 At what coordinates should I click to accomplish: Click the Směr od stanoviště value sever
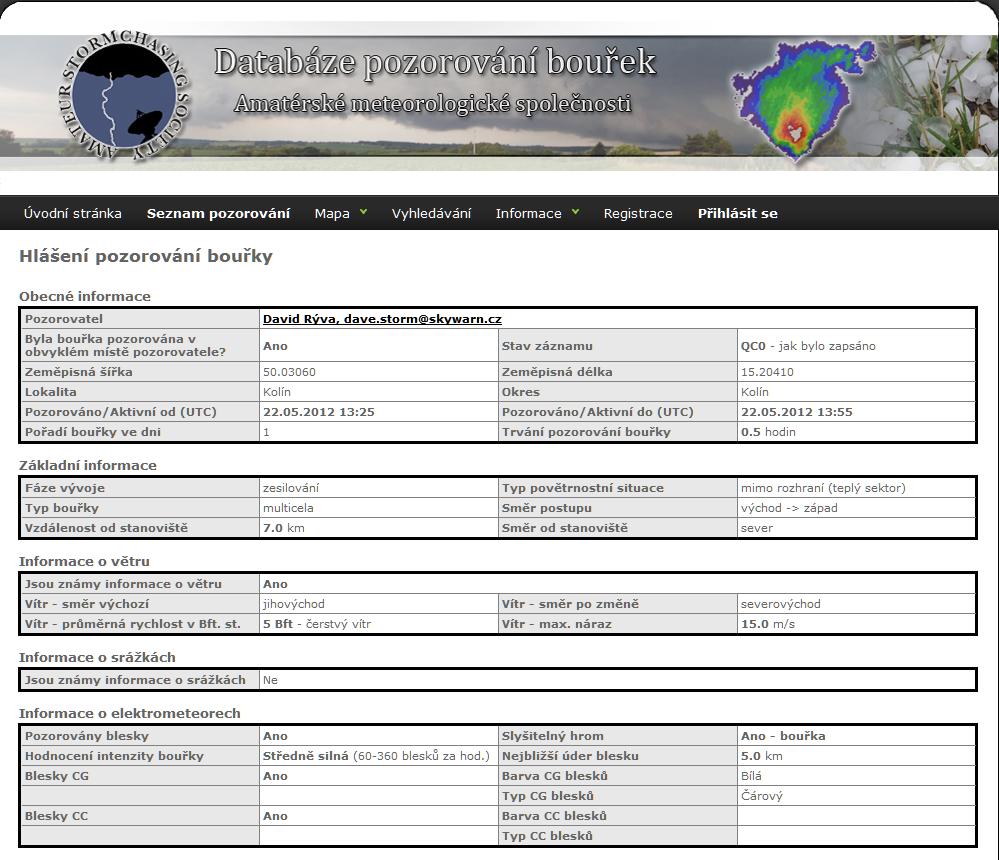(757, 528)
